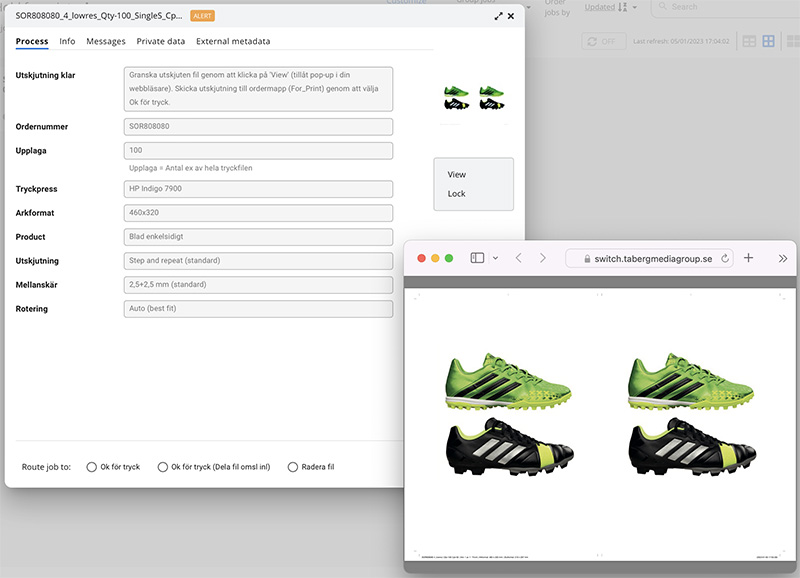Switch to the grid tile view icon
The height and width of the screenshot is (578, 800).
[768, 41]
